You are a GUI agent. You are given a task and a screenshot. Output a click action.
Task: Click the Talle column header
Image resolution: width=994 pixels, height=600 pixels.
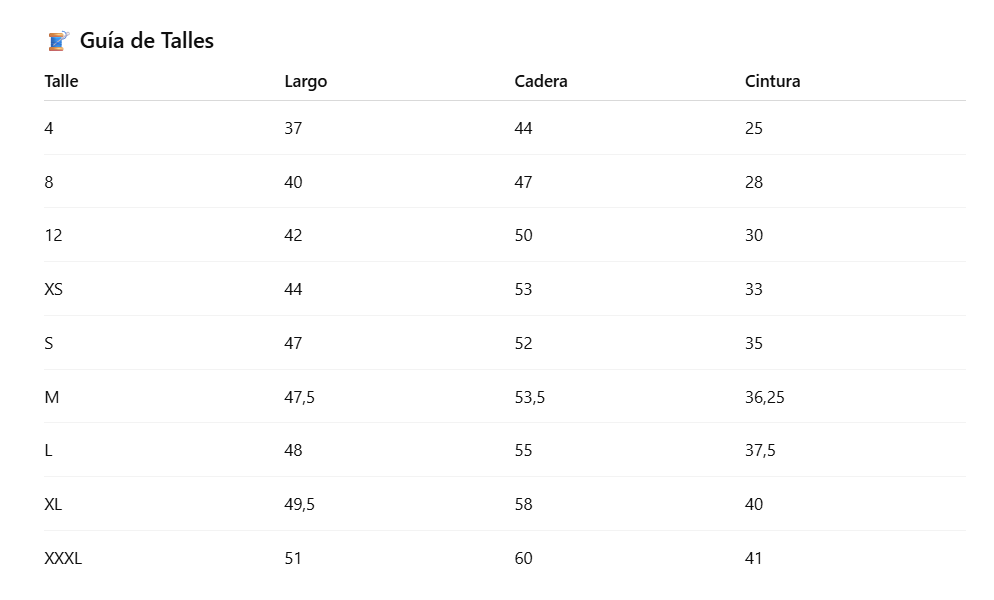pos(61,82)
